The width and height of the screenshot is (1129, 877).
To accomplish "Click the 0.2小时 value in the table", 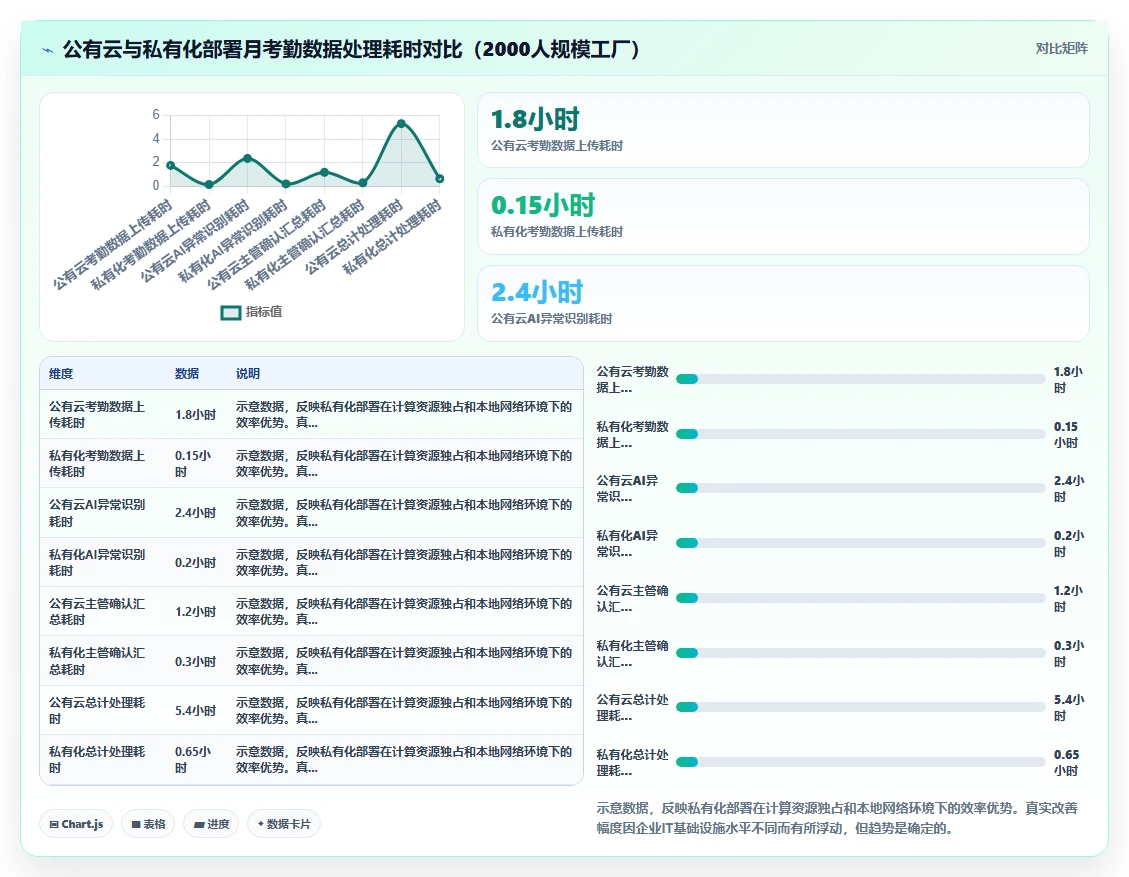I will [x=195, y=562].
